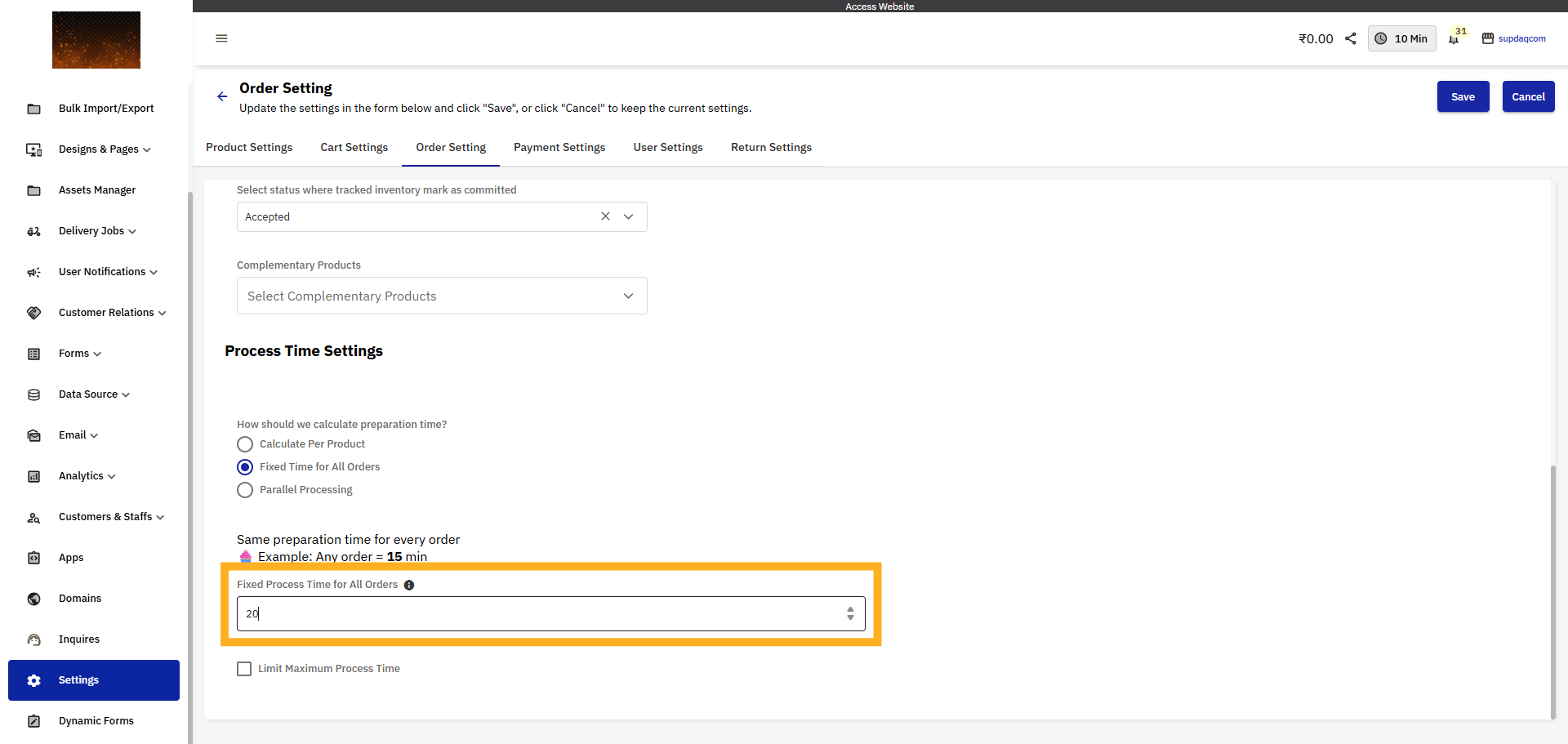Viewport: 1568px width, 744px height.
Task: Open the Select Complementary Products dropdown
Action: (x=628, y=296)
